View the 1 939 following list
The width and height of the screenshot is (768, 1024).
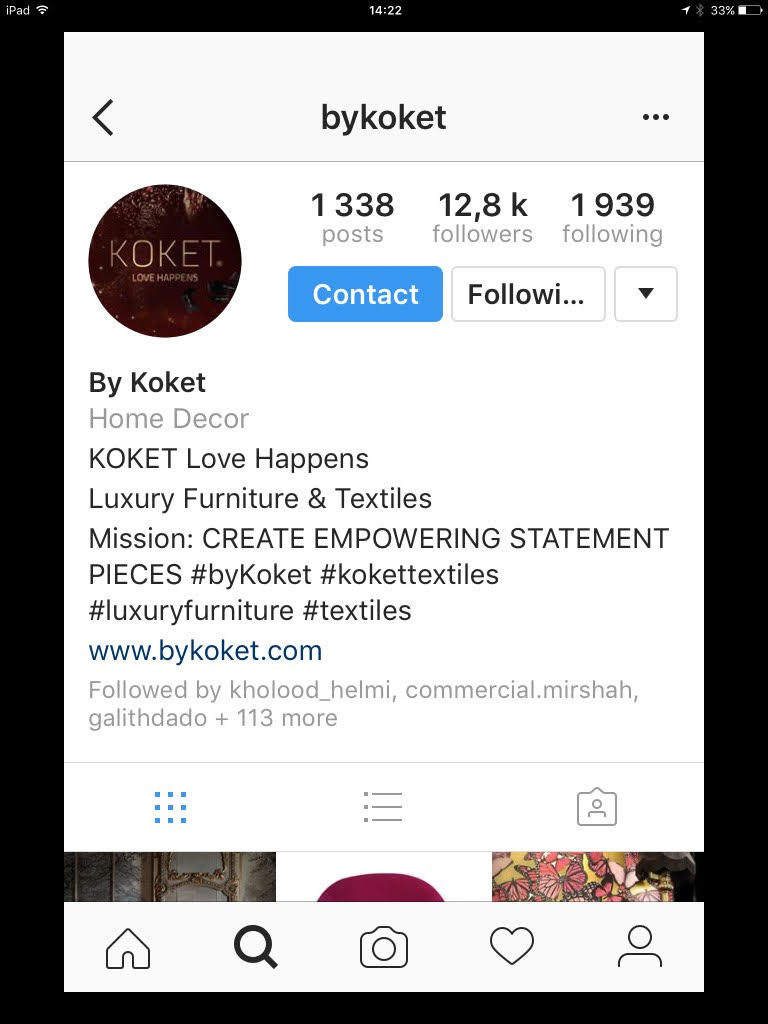point(613,218)
